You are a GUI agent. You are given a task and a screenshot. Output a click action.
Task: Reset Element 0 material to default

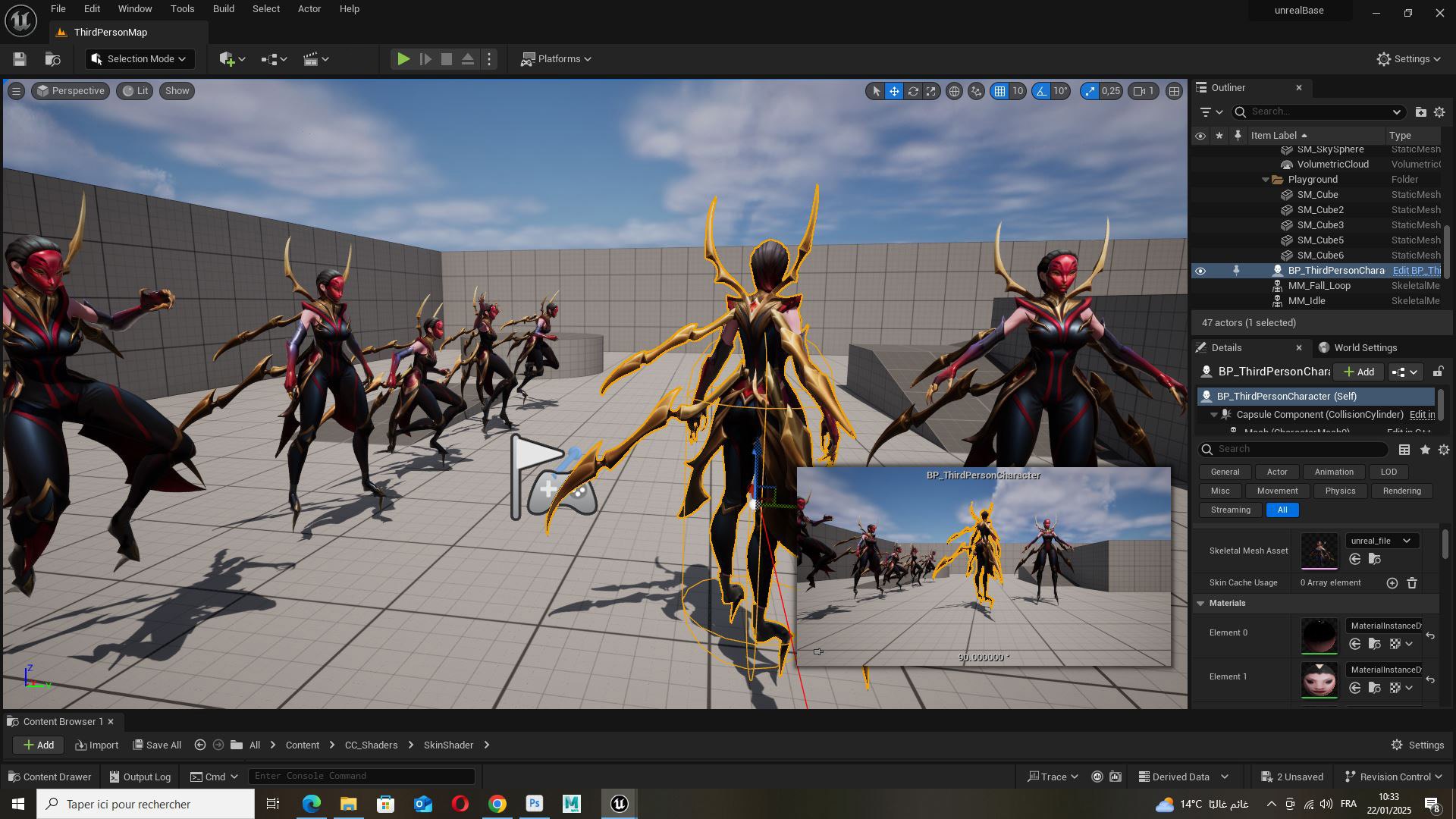point(1430,636)
